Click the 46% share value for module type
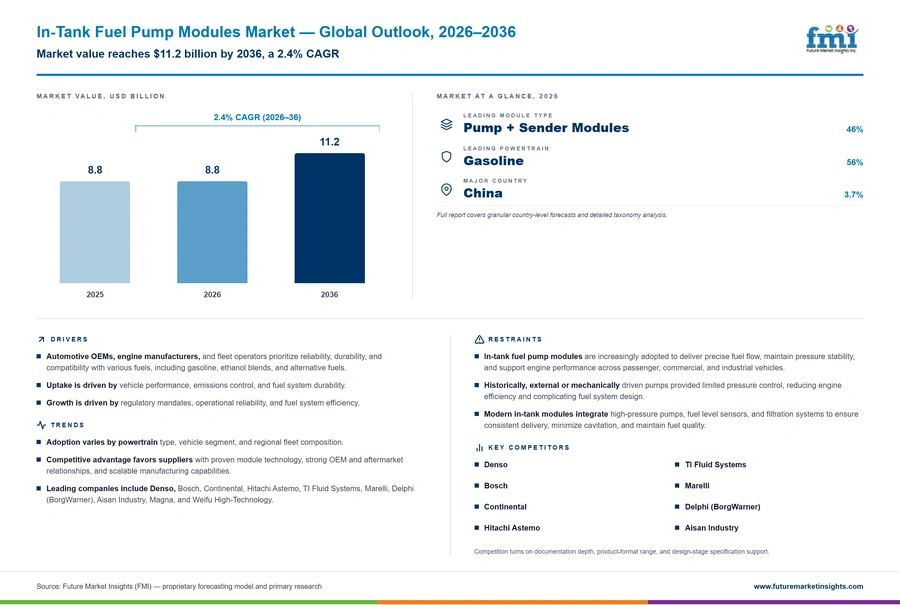 click(854, 129)
